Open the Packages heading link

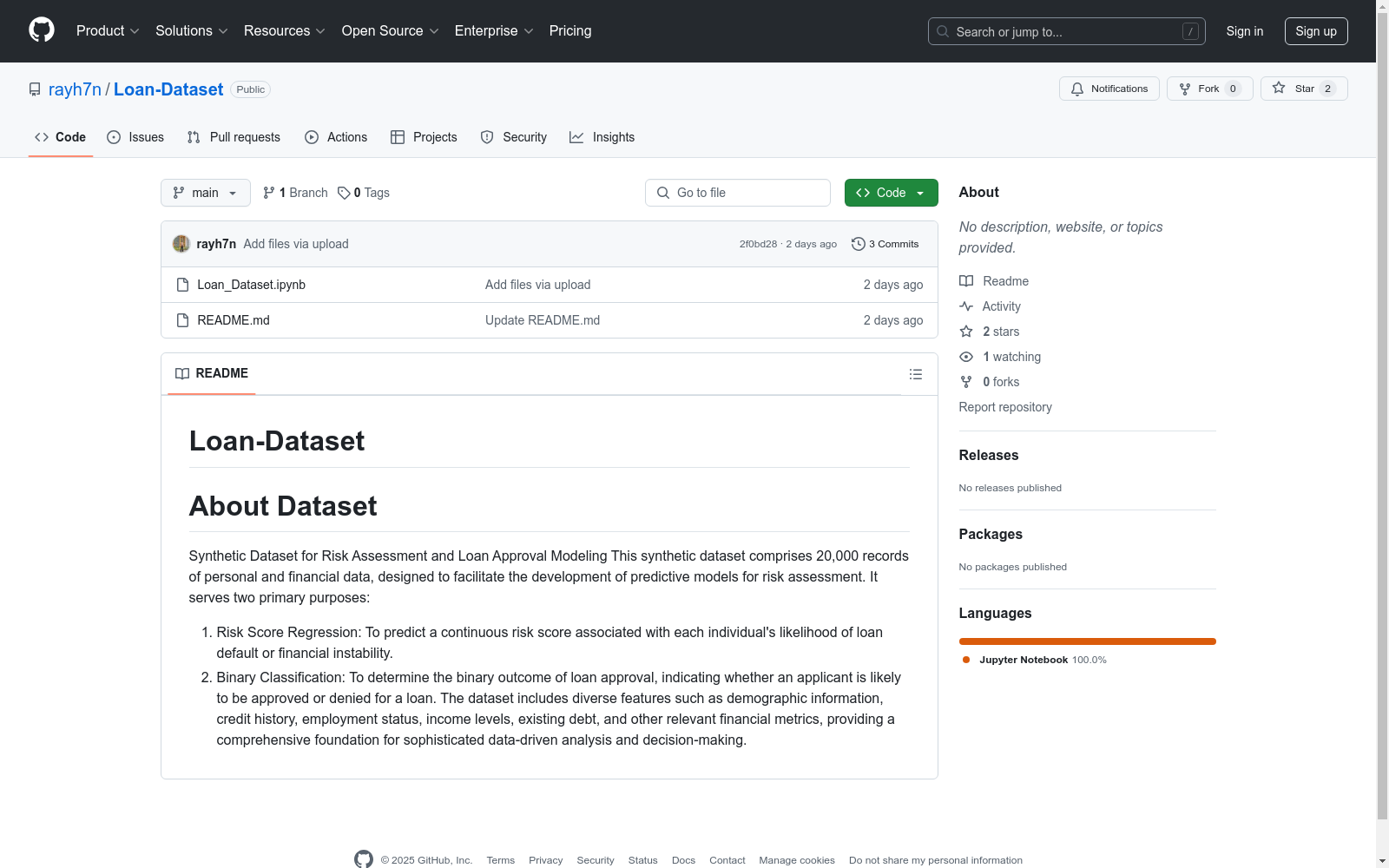(x=991, y=534)
